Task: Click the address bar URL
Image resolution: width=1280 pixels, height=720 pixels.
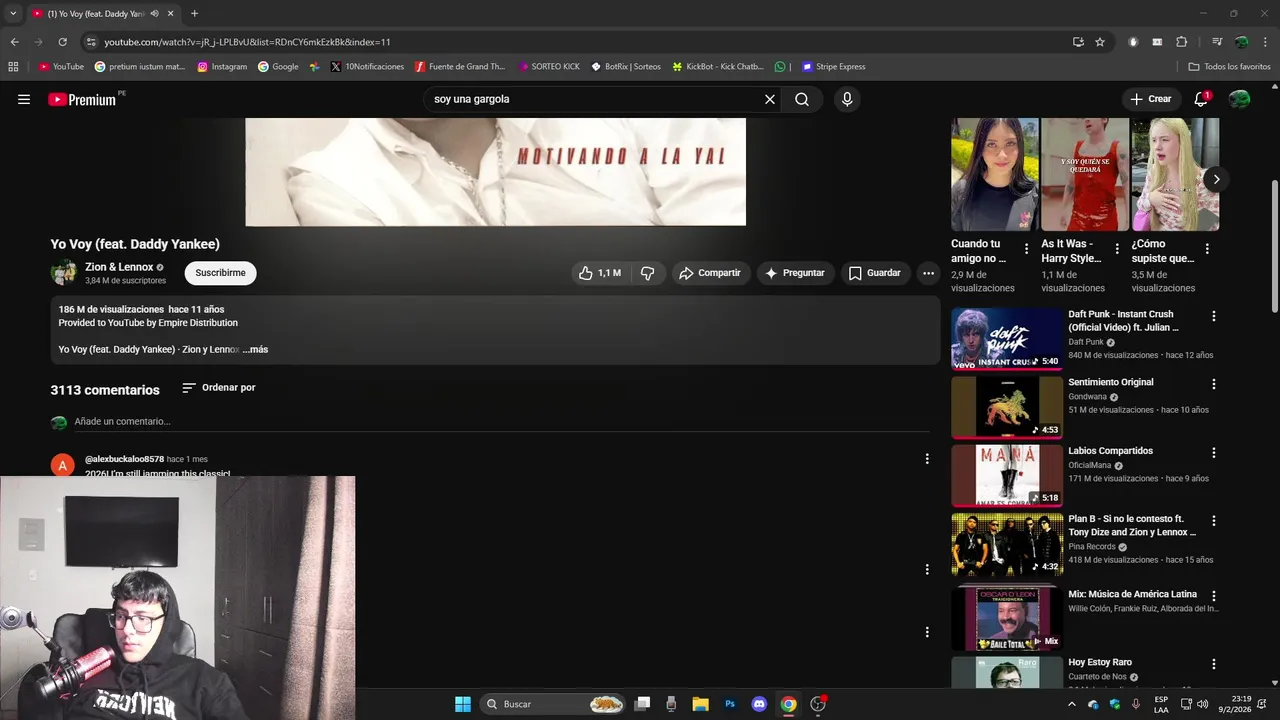Action: [248, 42]
